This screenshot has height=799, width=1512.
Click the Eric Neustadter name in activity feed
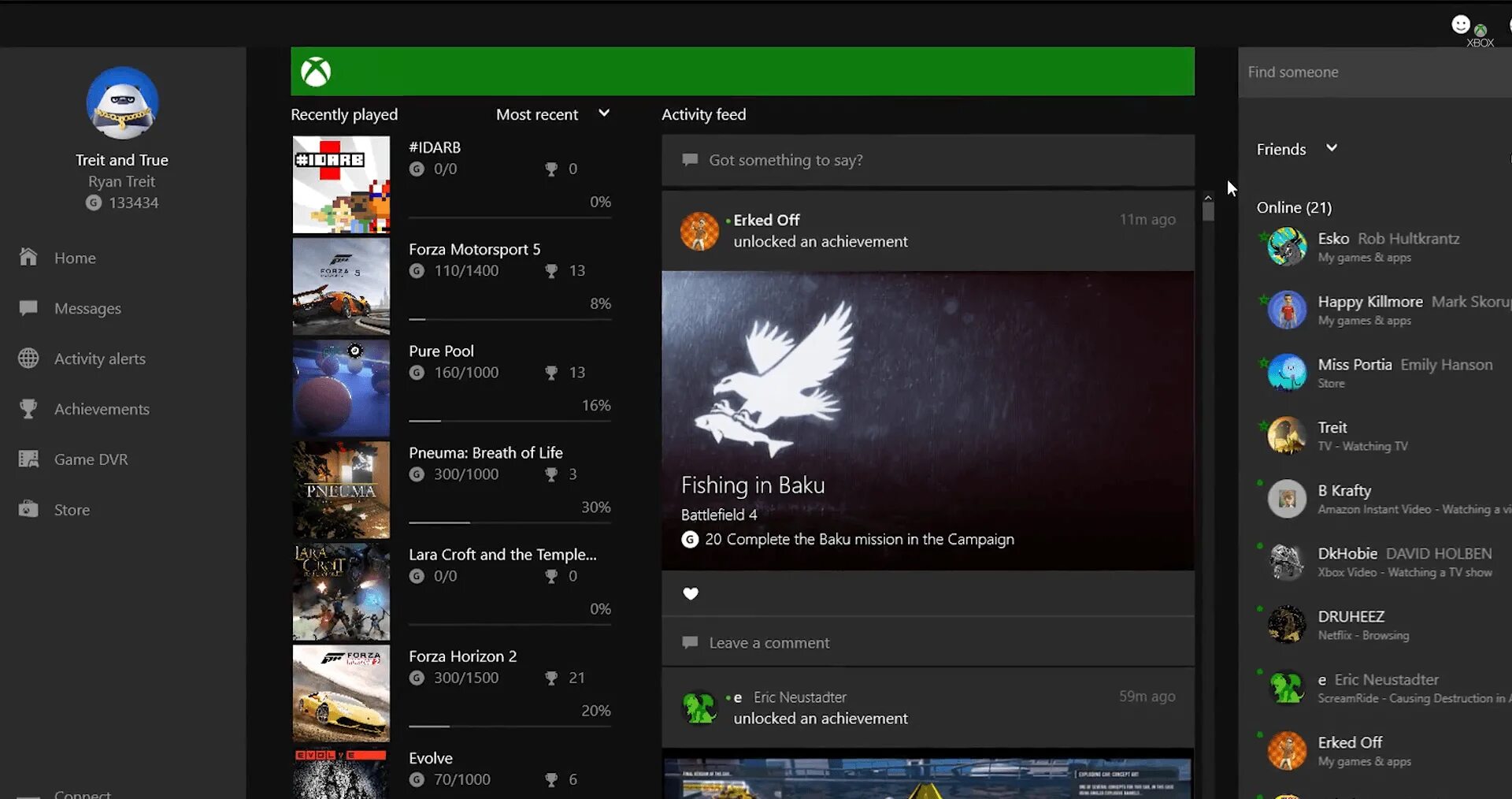[800, 697]
